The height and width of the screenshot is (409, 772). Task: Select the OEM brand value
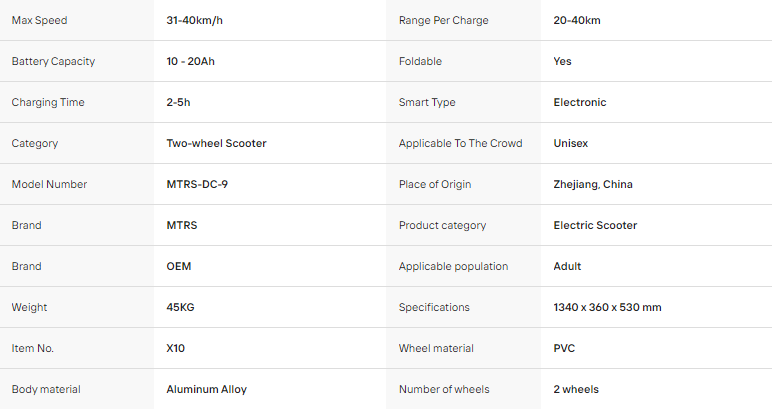pos(179,266)
